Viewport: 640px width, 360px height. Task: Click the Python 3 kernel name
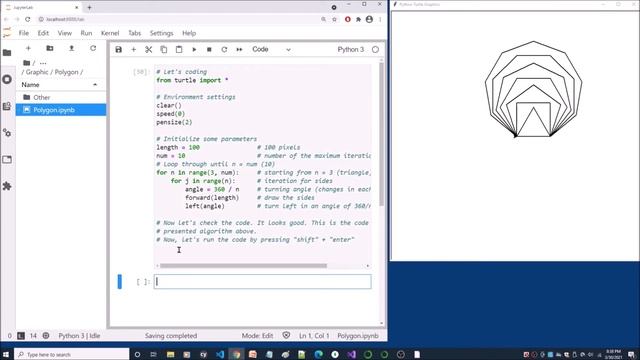coord(350,49)
